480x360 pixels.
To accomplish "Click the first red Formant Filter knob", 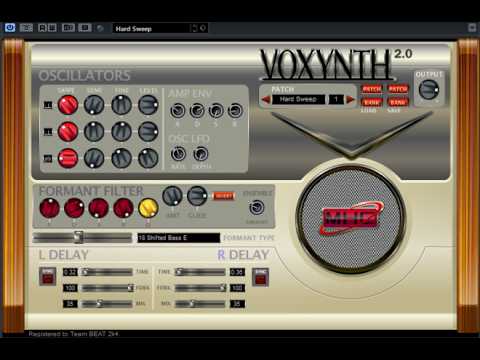I will (x=49, y=208).
